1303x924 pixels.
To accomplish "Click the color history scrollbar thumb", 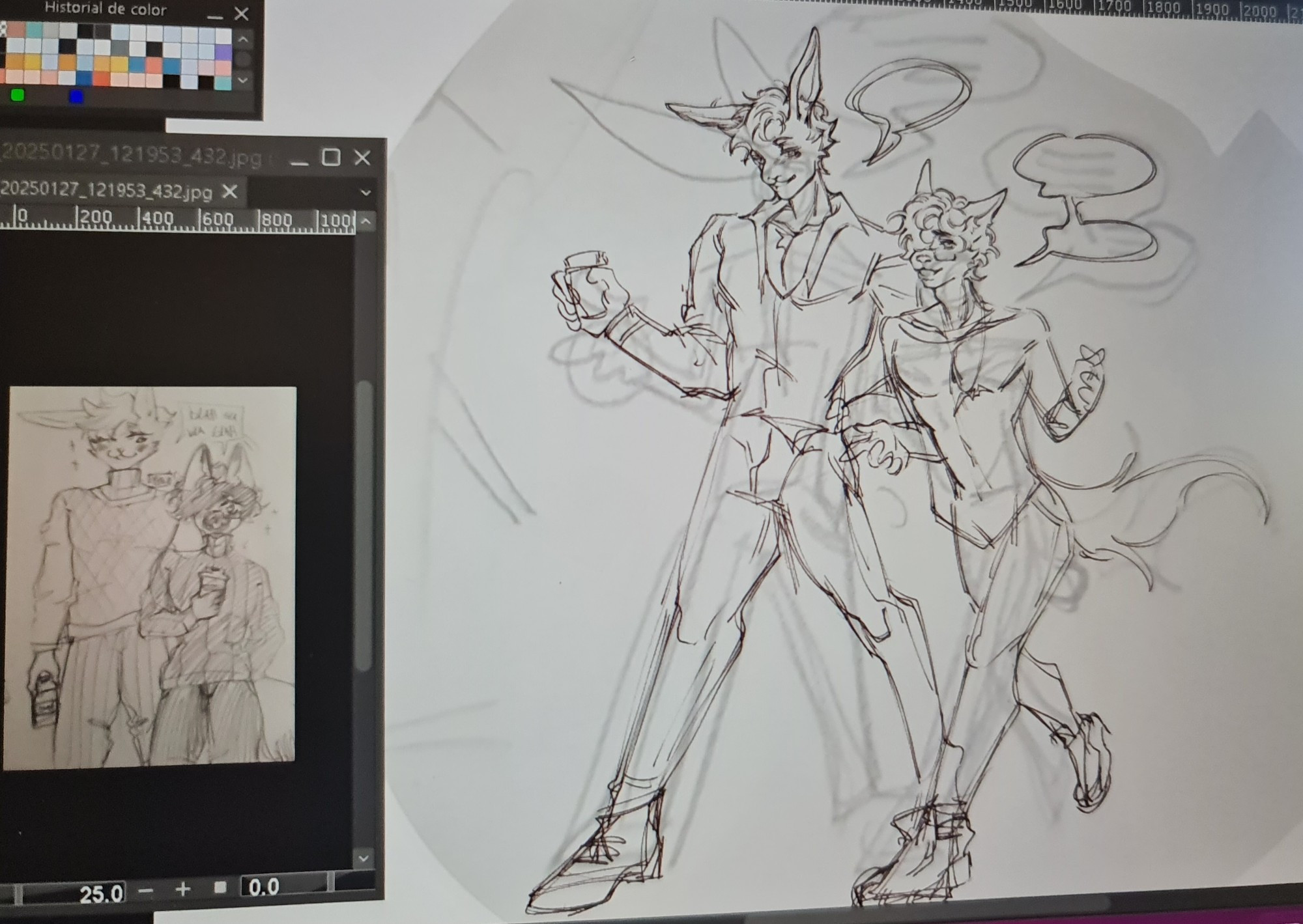I will 242,60.
